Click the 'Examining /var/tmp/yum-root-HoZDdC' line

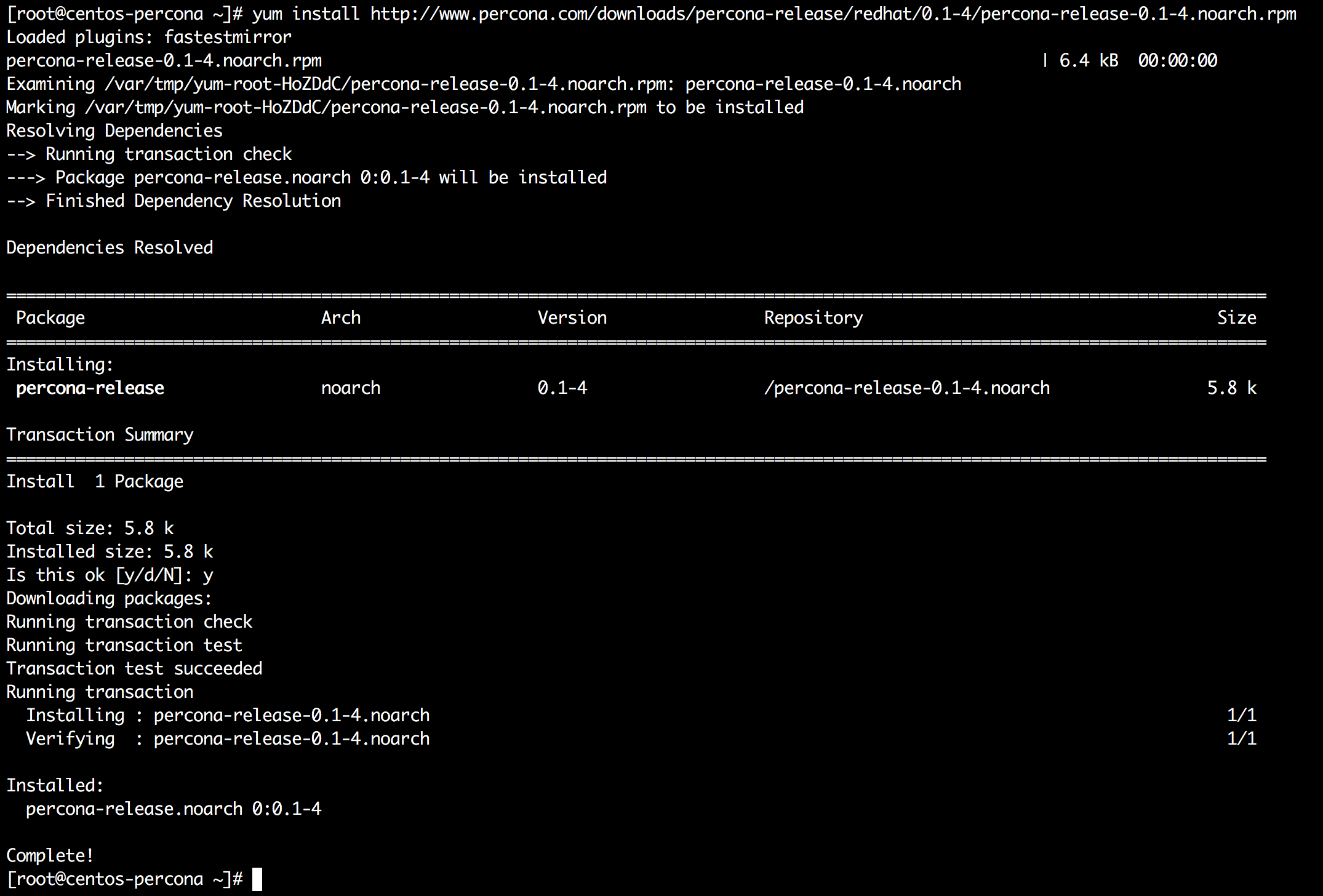pos(484,84)
